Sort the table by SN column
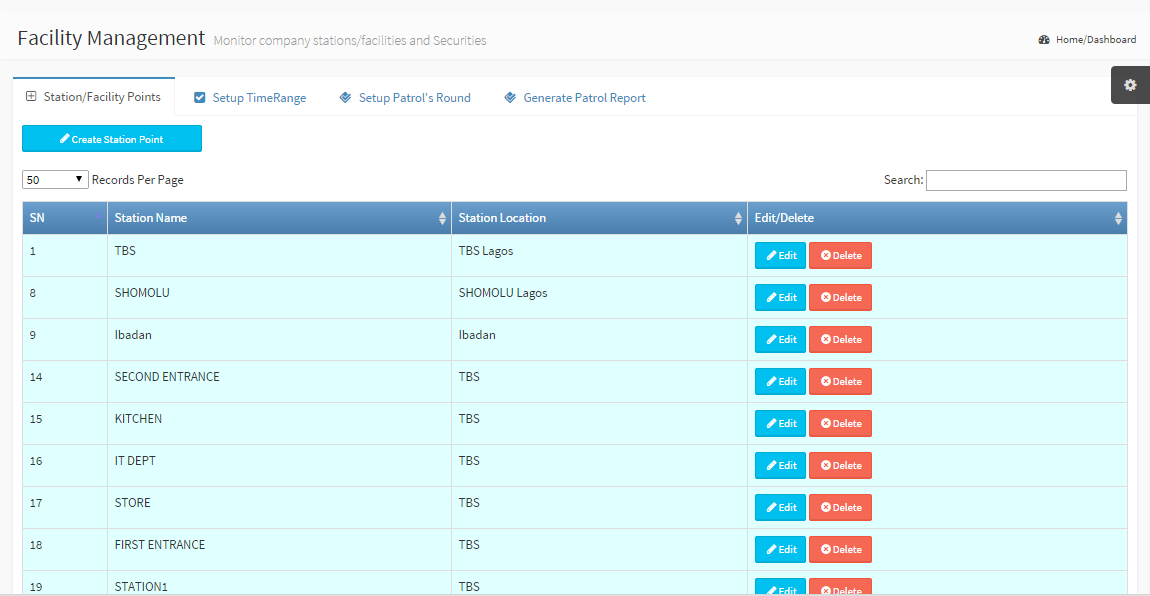This screenshot has height=596, width=1150. pyautogui.click(x=65, y=218)
